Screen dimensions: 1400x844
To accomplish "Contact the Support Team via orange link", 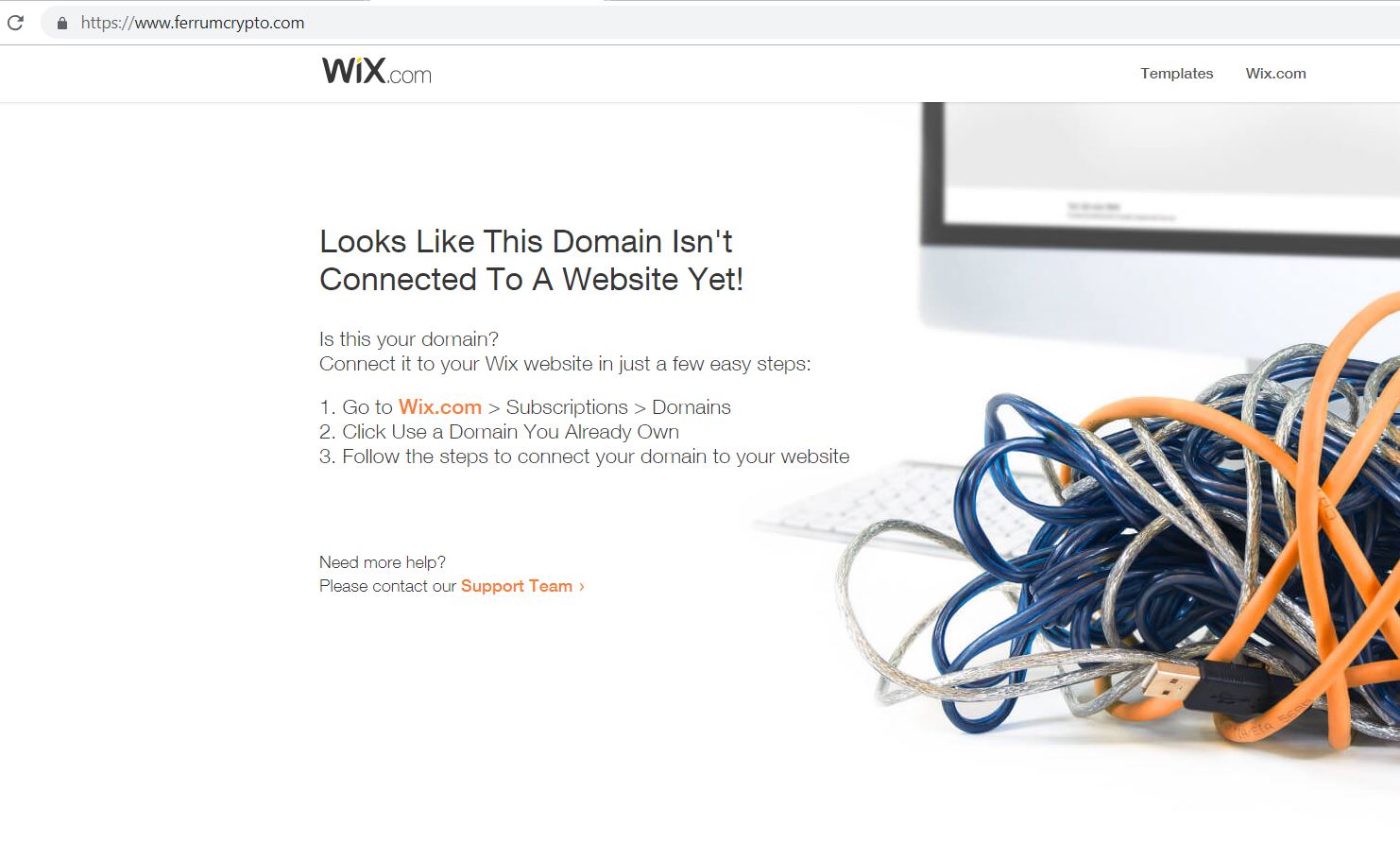I will point(517,586).
